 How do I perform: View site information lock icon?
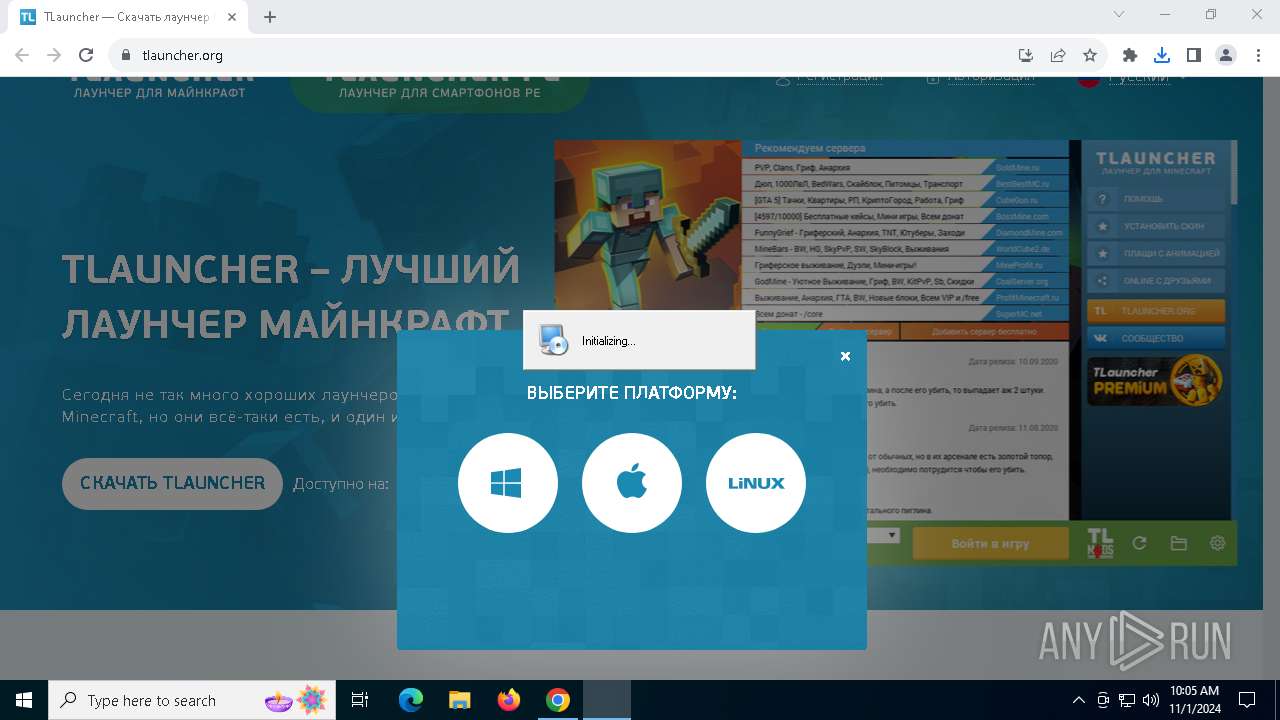[126, 55]
